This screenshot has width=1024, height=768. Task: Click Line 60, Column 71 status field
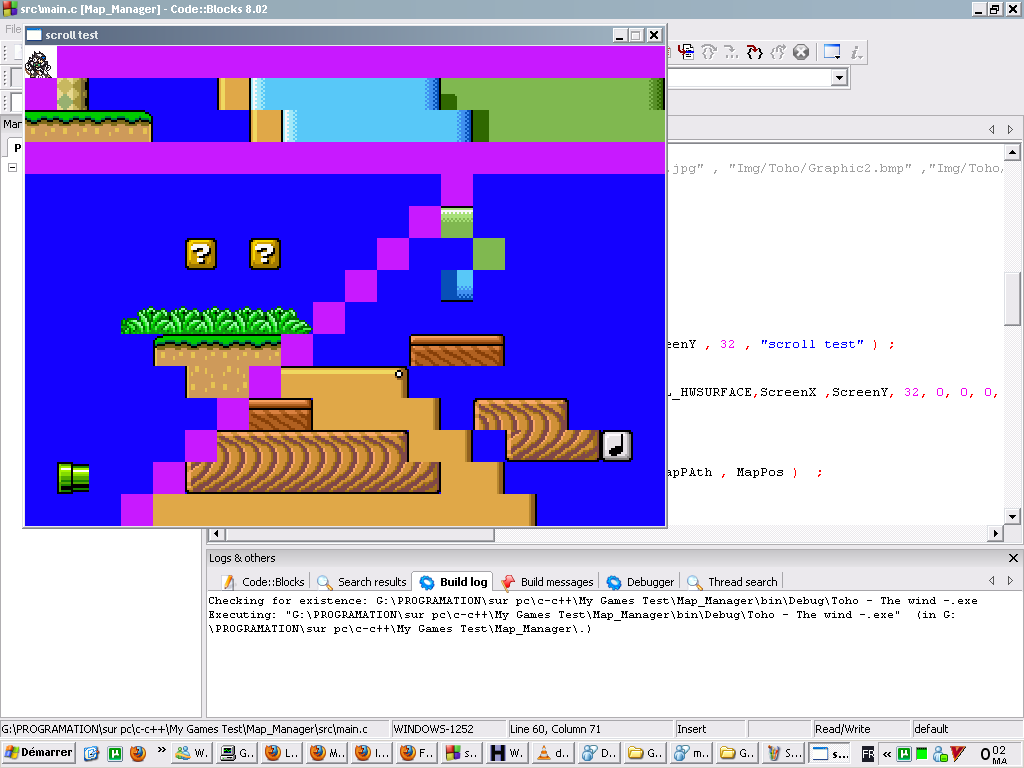coord(590,729)
